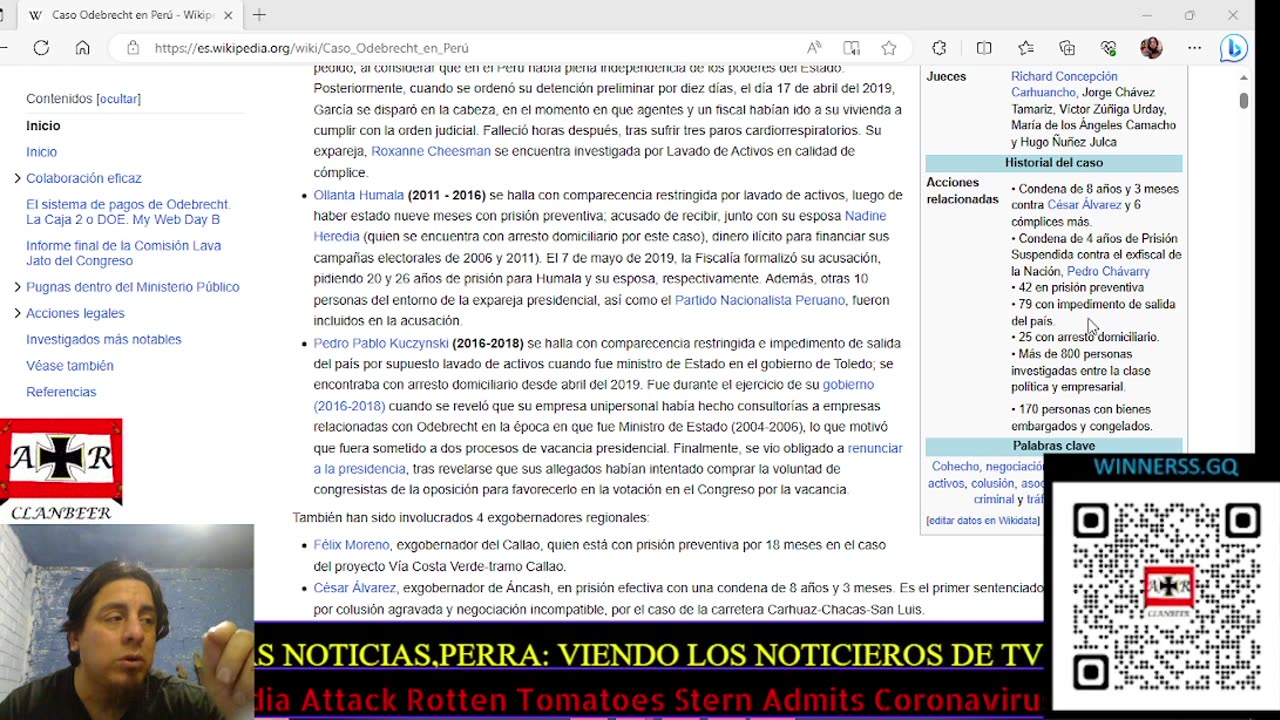The width and height of the screenshot is (1280, 720).
Task: Expand Pugnas dentro del Ministerio Público section
Action: pyautogui.click(x=17, y=287)
